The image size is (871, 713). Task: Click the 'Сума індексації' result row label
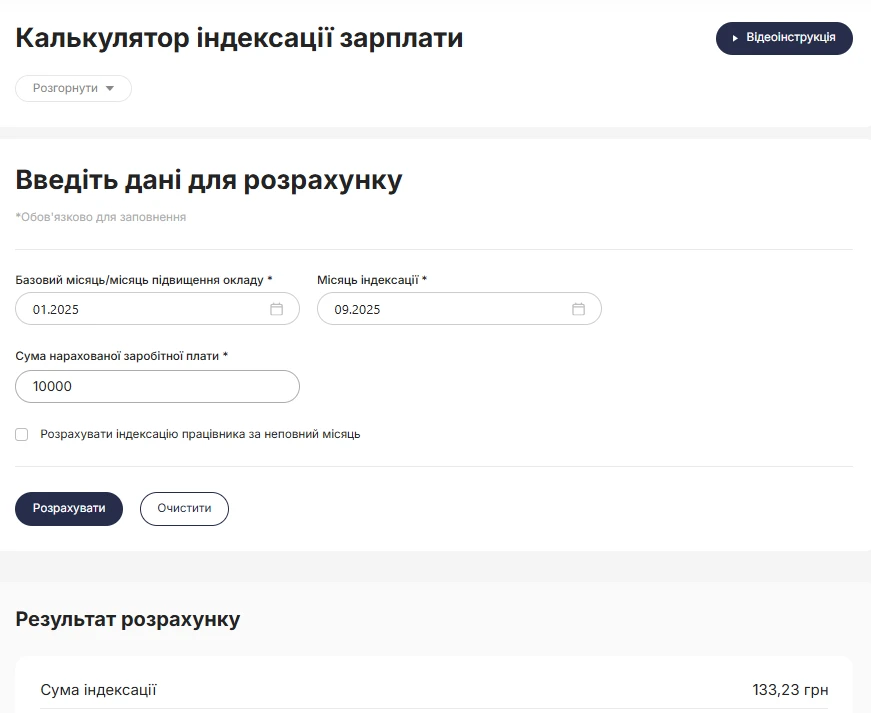[98, 690]
